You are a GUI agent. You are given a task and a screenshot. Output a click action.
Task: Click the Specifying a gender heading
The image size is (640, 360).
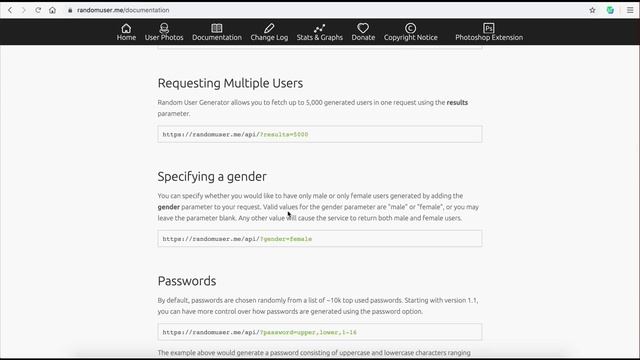click(x=212, y=177)
